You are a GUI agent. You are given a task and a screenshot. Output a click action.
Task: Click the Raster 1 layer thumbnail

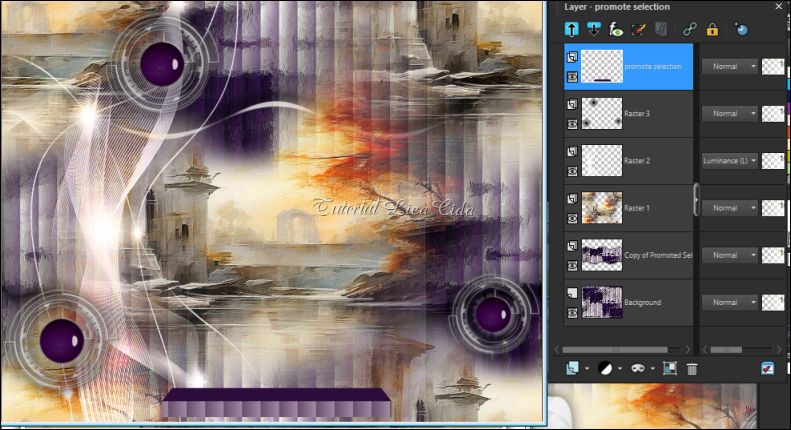click(602, 208)
